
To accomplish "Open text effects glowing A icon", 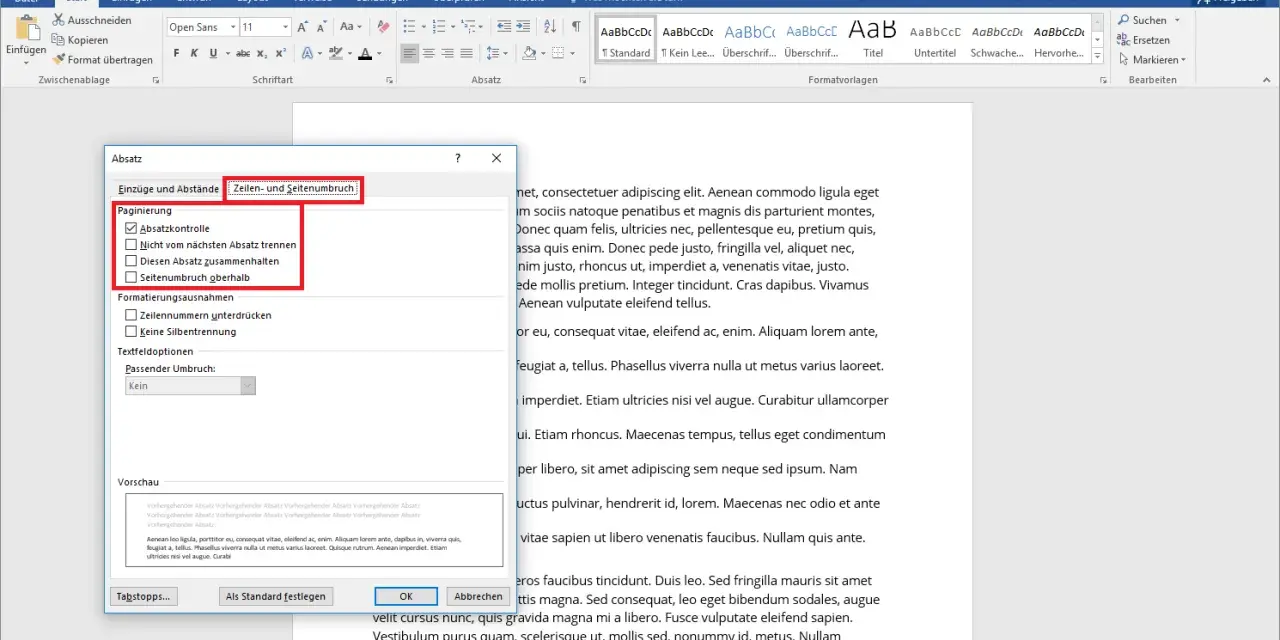I will [x=307, y=53].
